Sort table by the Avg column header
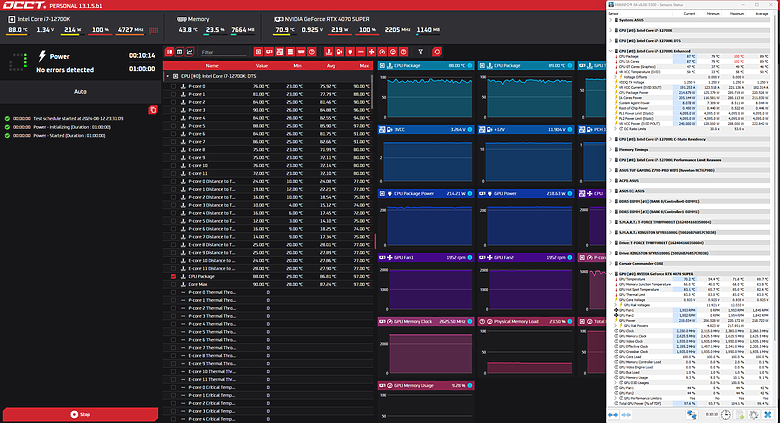780x423 pixels. click(330, 65)
